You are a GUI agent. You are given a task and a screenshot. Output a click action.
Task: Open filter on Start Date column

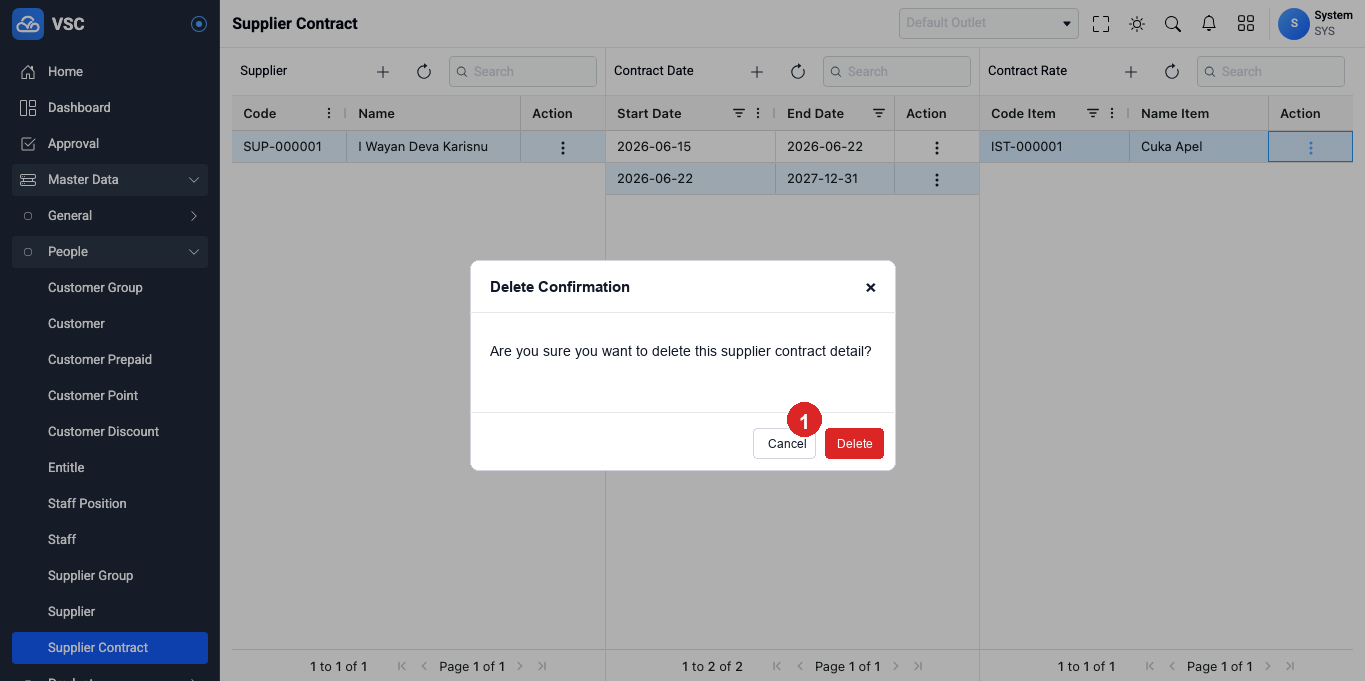[x=739, y=113]
